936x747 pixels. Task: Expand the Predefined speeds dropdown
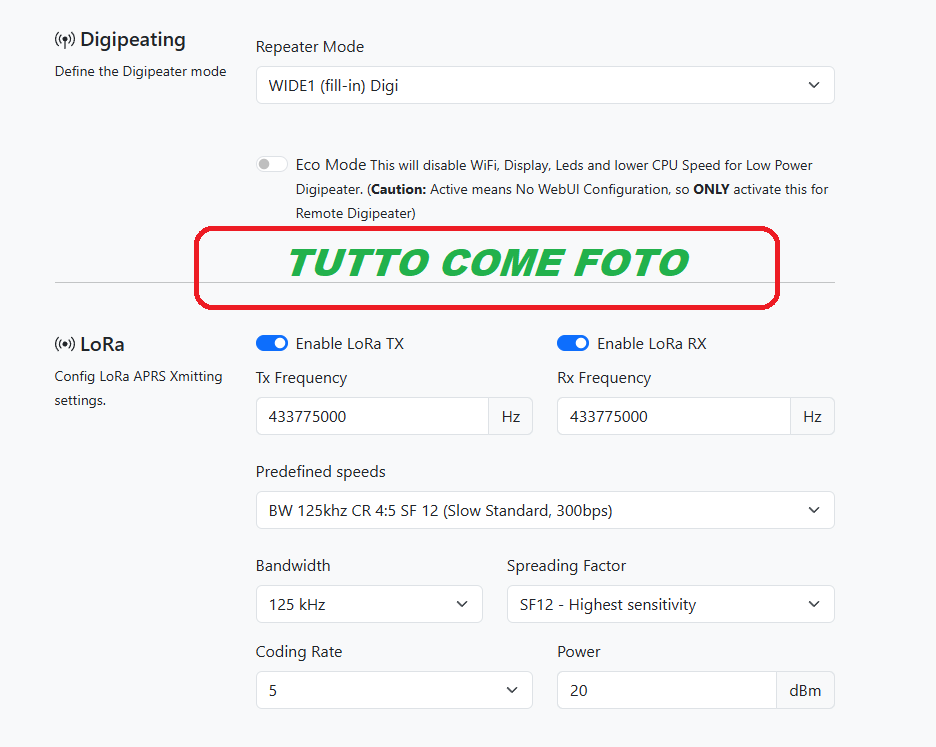click(x=545, y=511)
